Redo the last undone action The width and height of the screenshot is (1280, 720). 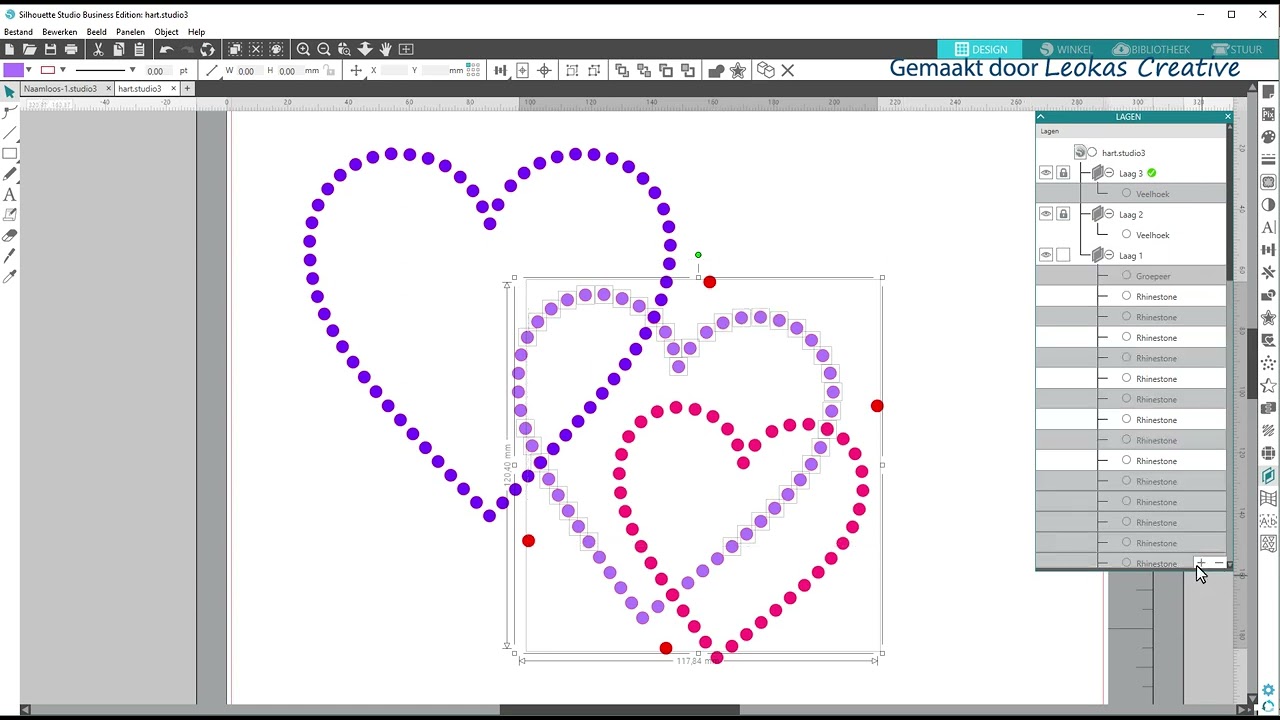point(187,49)
